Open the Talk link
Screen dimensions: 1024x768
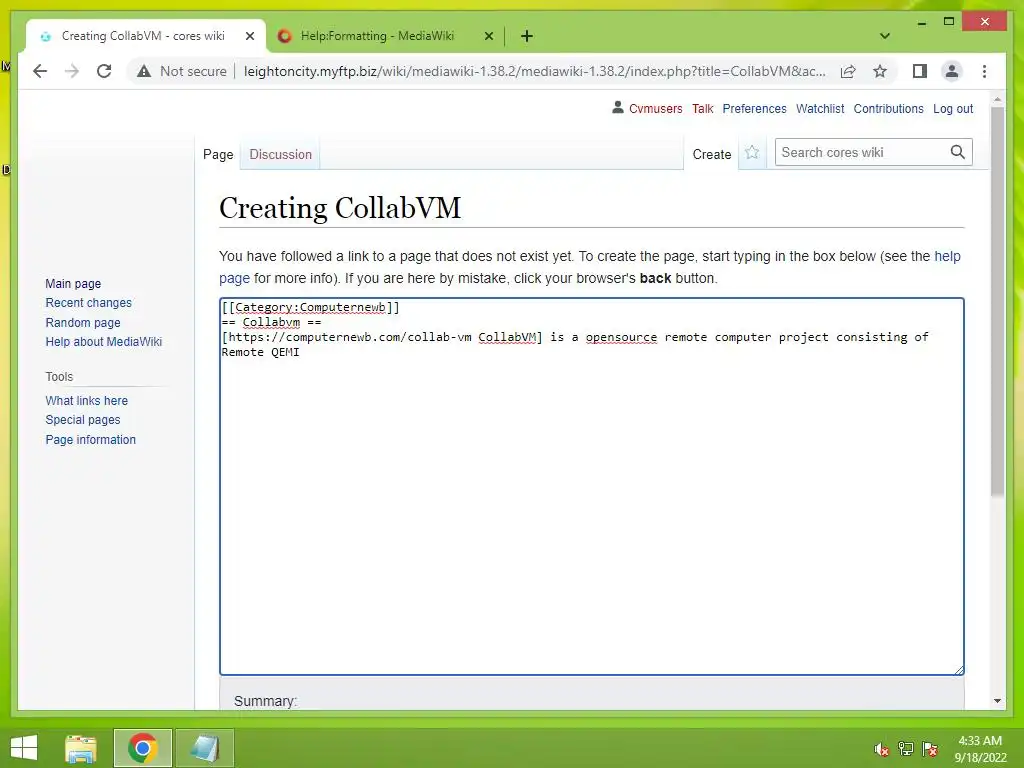pyautogui.click(x=703, y=108)
